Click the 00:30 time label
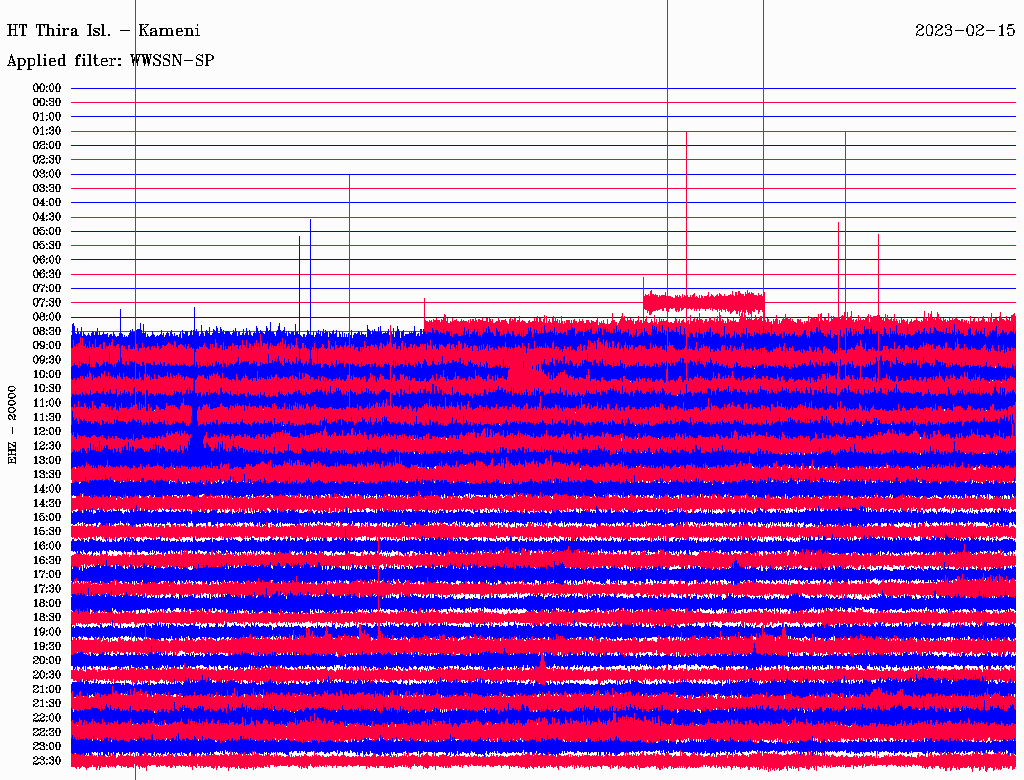The width and height of the screenshot is (1024, 780). click(47, 103)
